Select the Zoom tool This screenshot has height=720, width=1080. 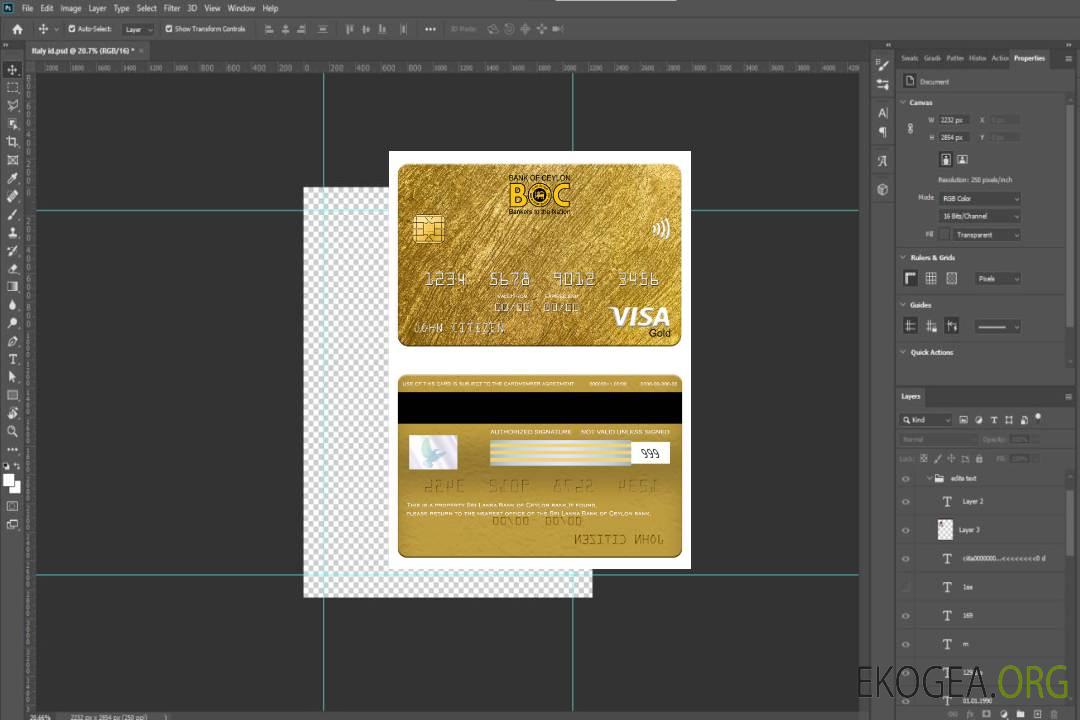click(x=12, y=431)
